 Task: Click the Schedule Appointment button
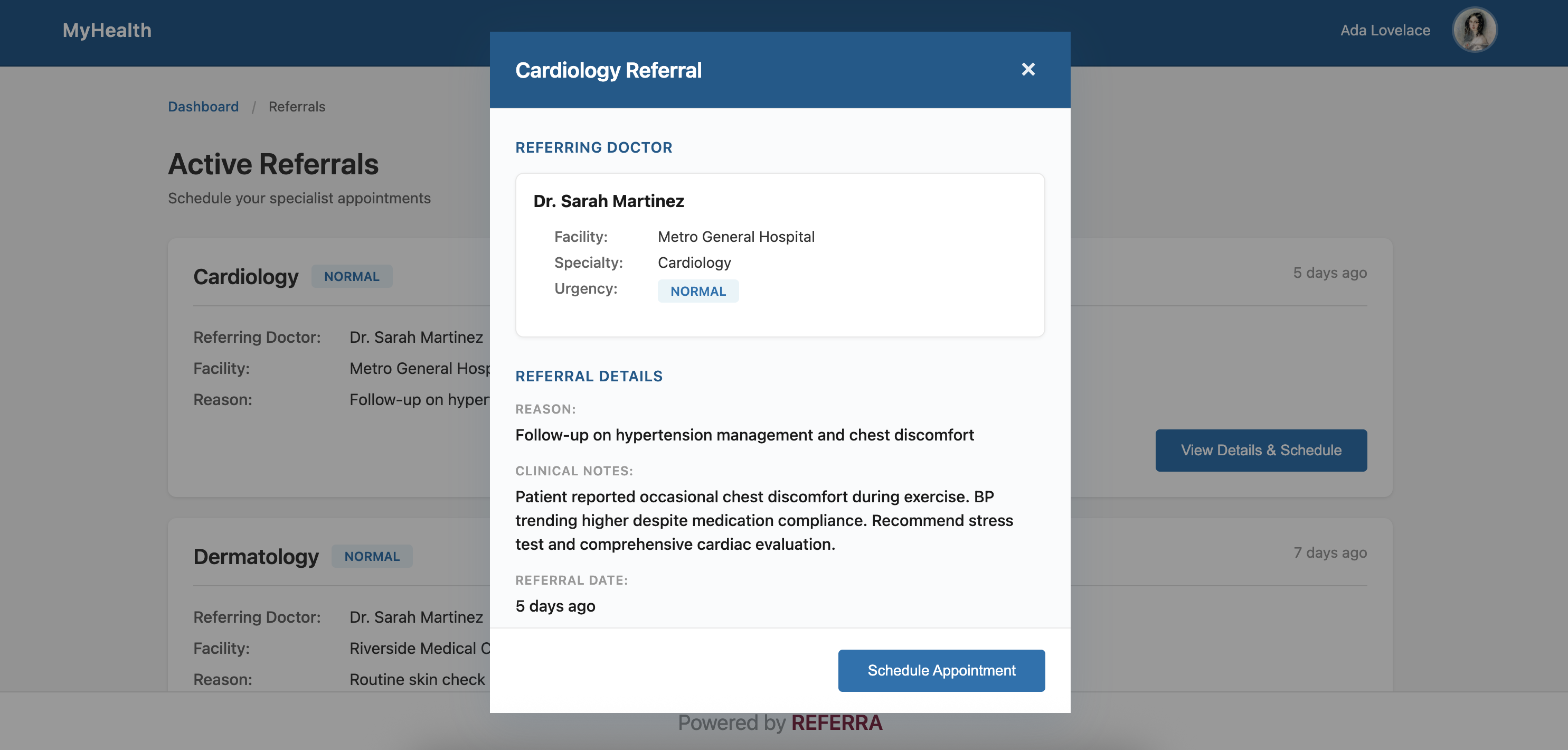tap(940, 670)
